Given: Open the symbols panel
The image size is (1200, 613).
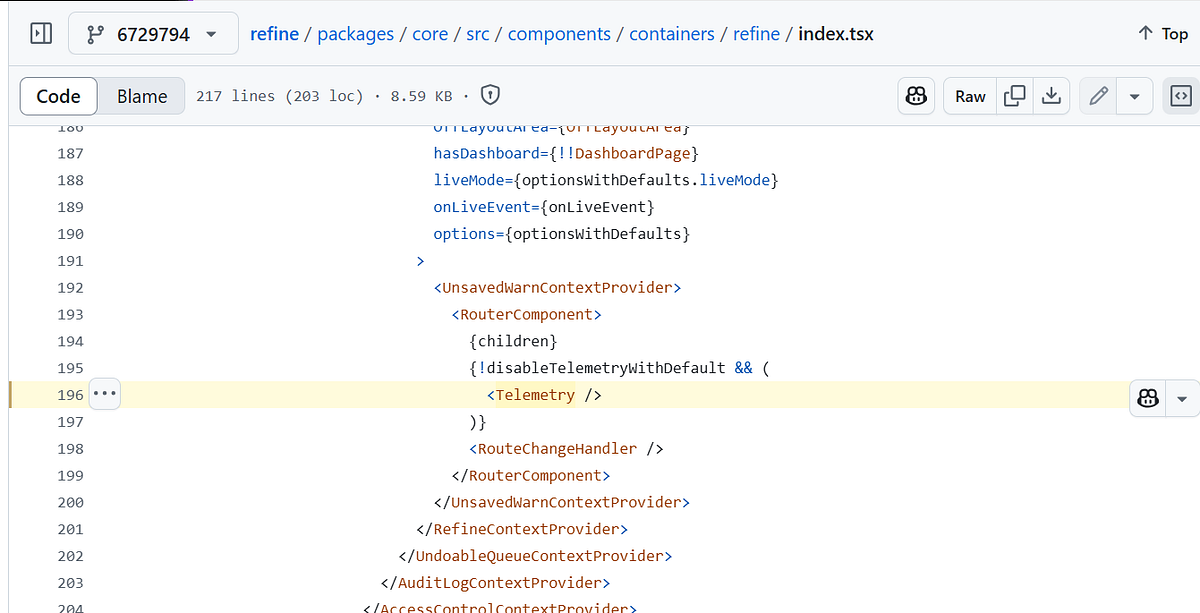Looking at the screenshot, I should coord(1180,95).
